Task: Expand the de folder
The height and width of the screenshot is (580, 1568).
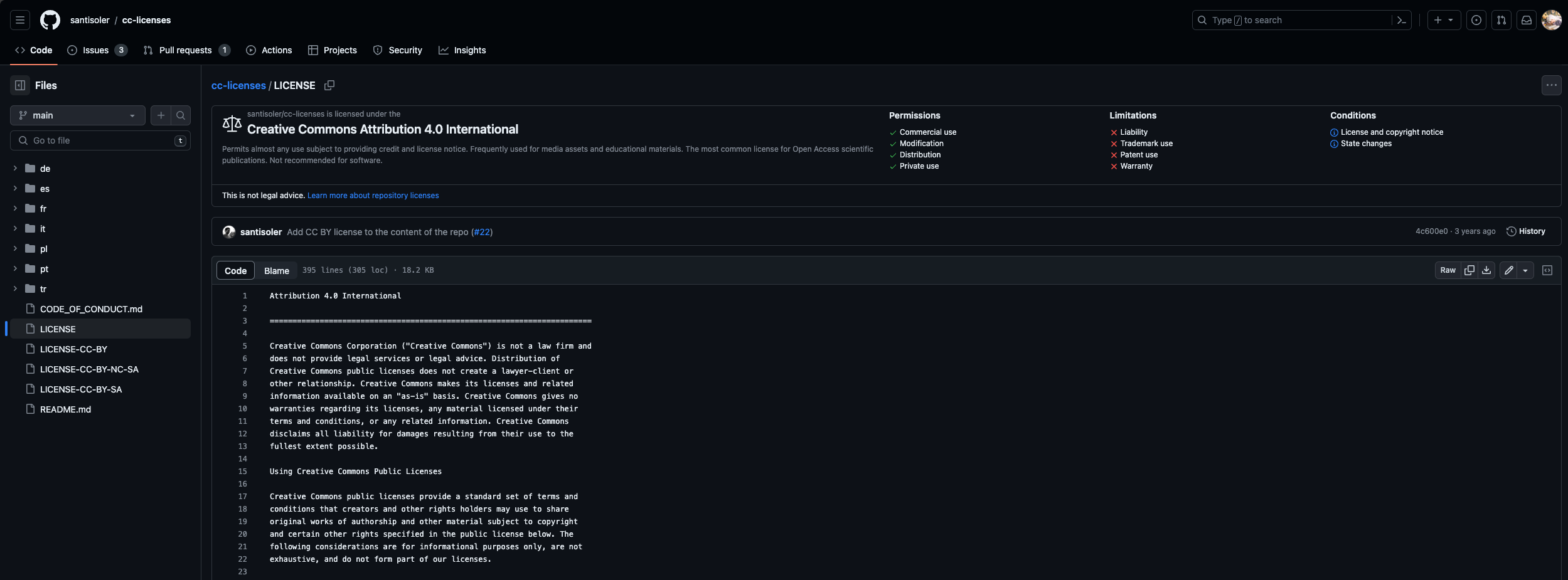Action: coord(15,169)
